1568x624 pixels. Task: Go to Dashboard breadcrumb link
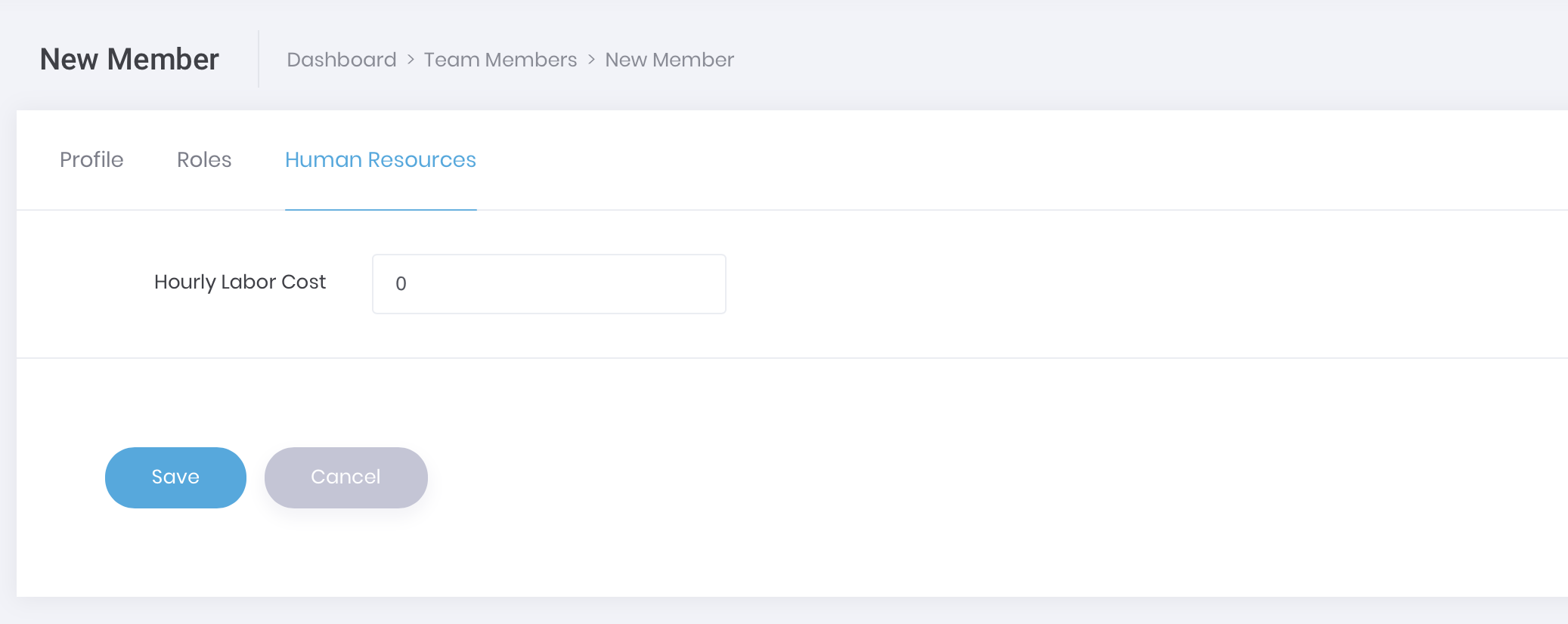342,60
